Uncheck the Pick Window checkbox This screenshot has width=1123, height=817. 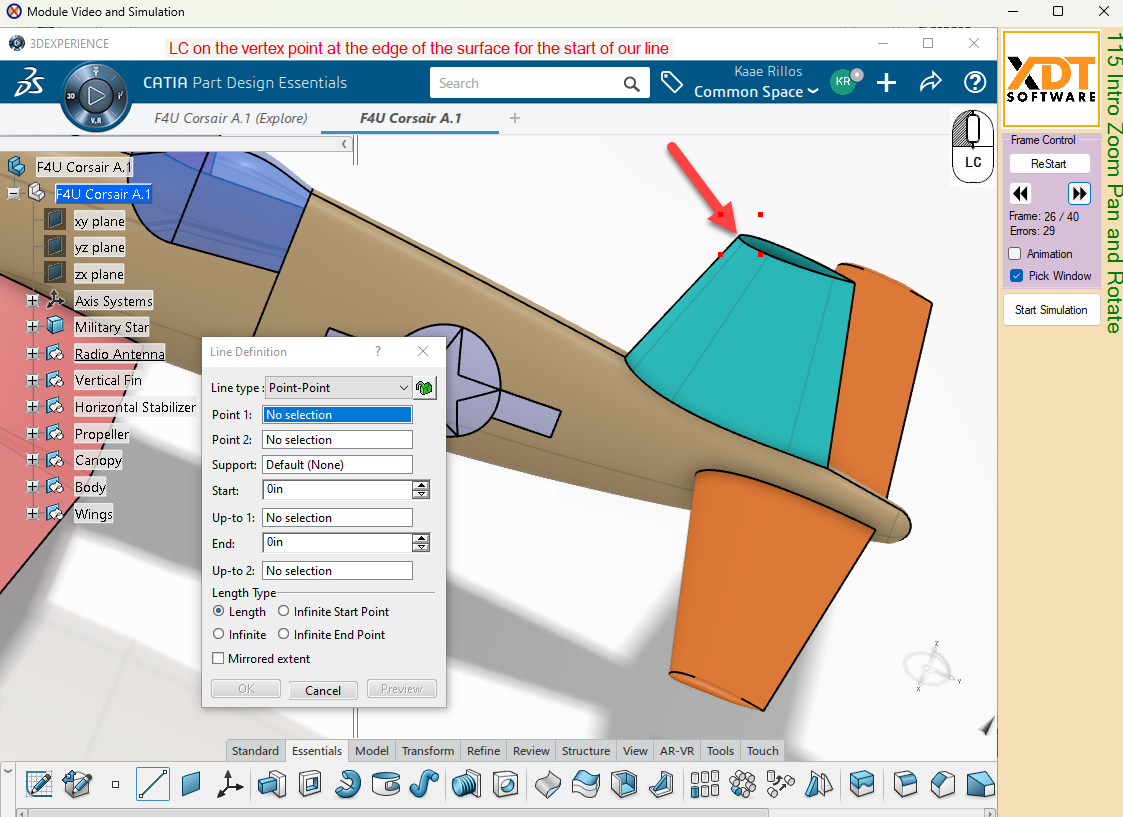click(1016, 276)
